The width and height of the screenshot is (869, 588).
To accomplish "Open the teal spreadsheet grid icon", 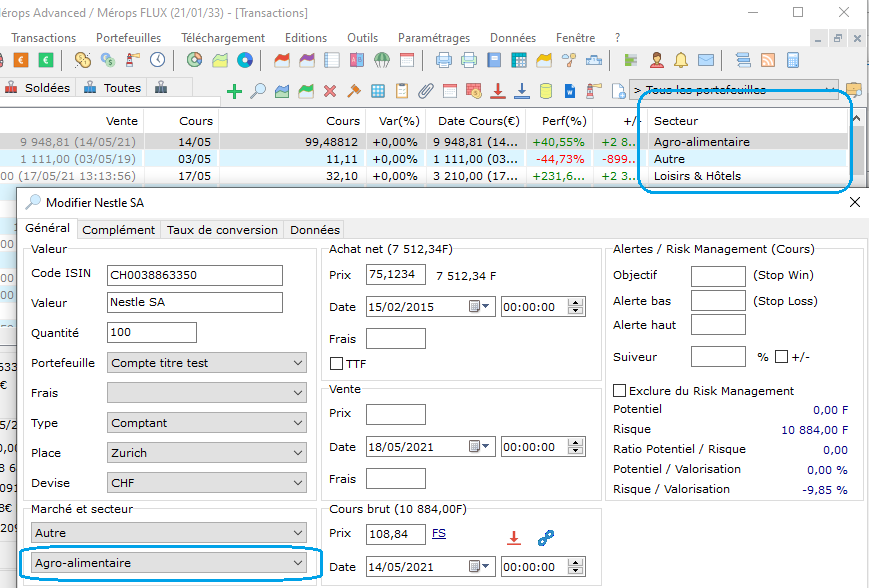I will 519,60.
